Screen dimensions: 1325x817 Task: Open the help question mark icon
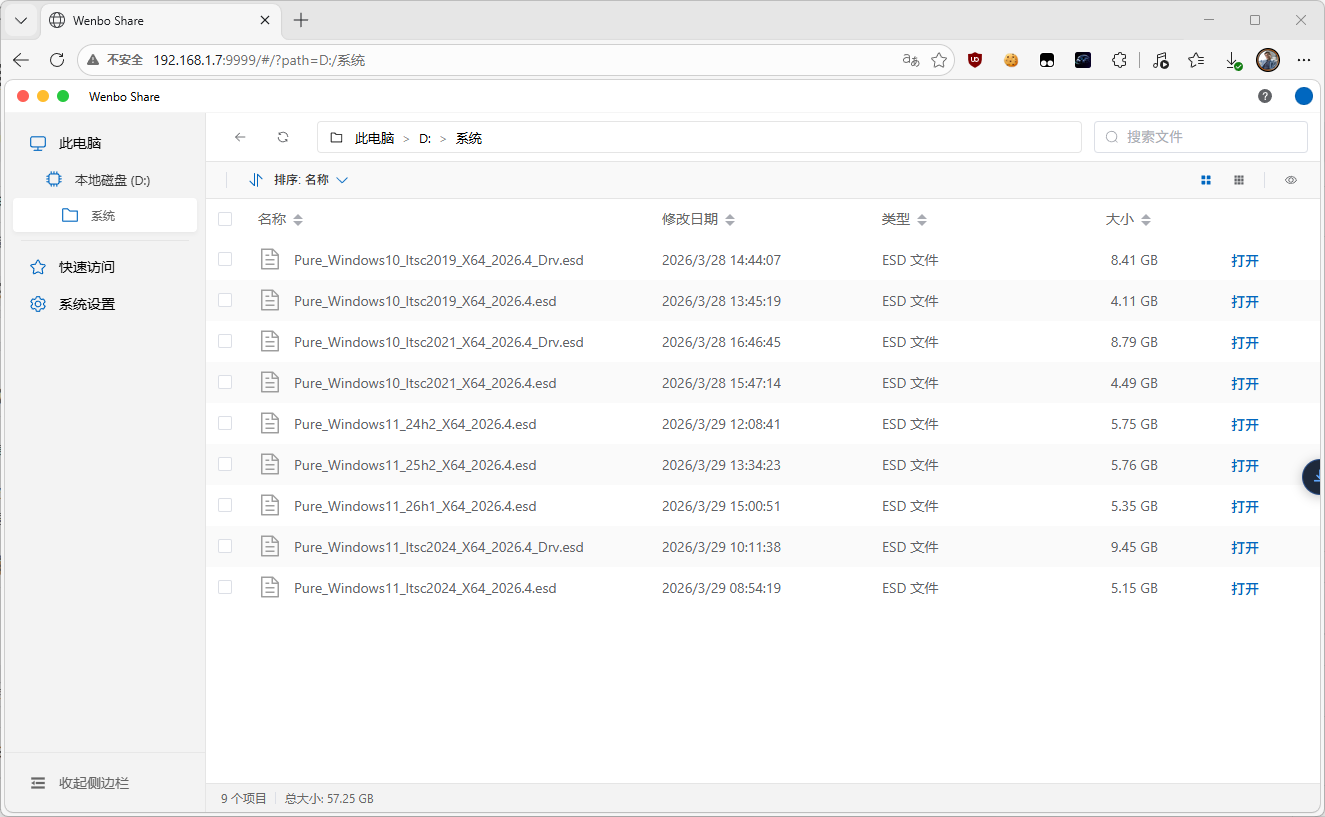(1265, 96)
